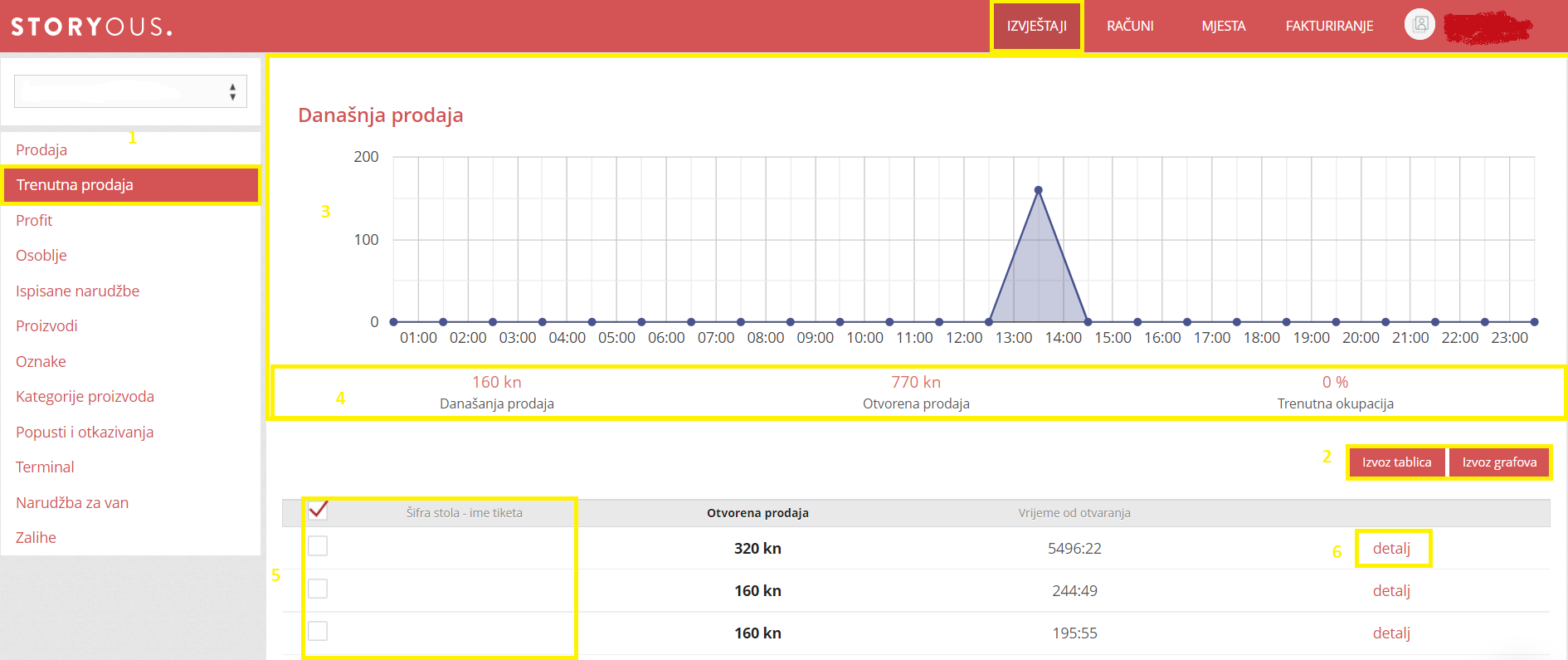The height and width of the screenshot is (660, 1568).
Task: Click the Otvorena prodaja column header
Action: [757, 513]
